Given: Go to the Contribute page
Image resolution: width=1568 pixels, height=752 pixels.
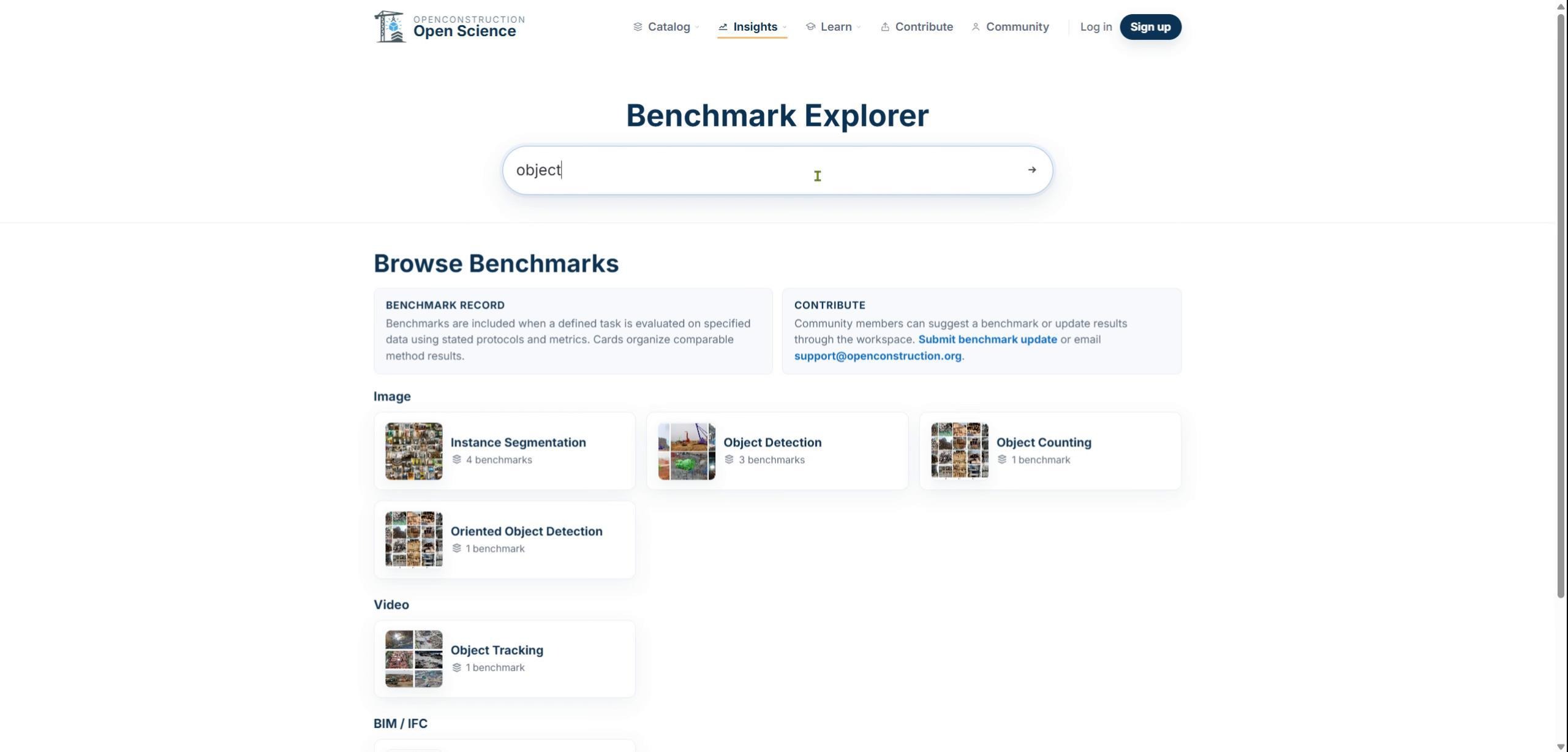Looking at the screenshot, I should [x=917, y=27].
